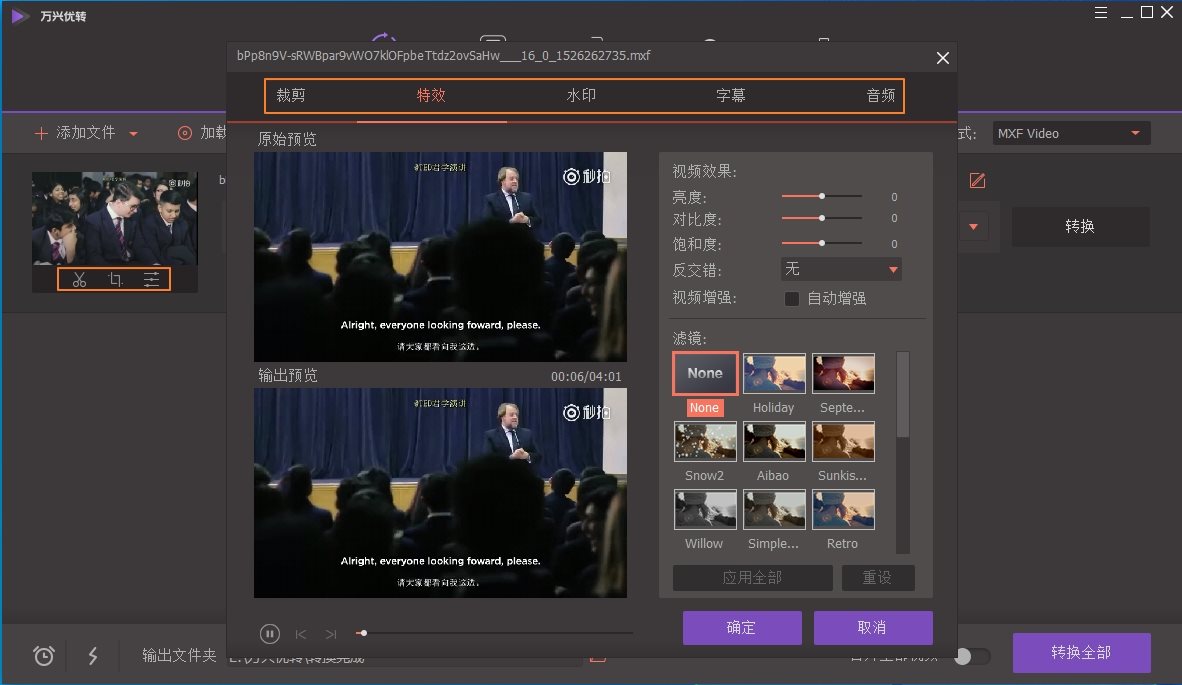Click the orange edit pencil icon near 转换
The width and height of the screenshot is (1182, 685).
click(977, 181)
